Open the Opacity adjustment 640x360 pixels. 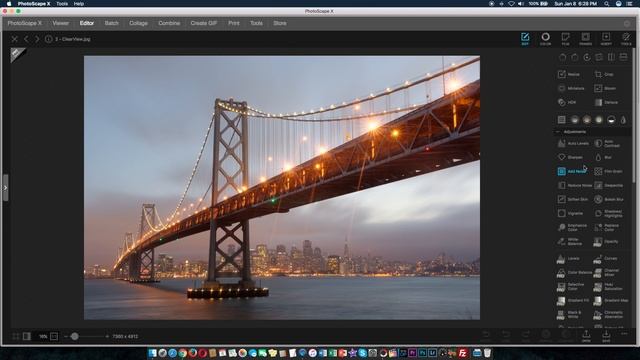607,242
